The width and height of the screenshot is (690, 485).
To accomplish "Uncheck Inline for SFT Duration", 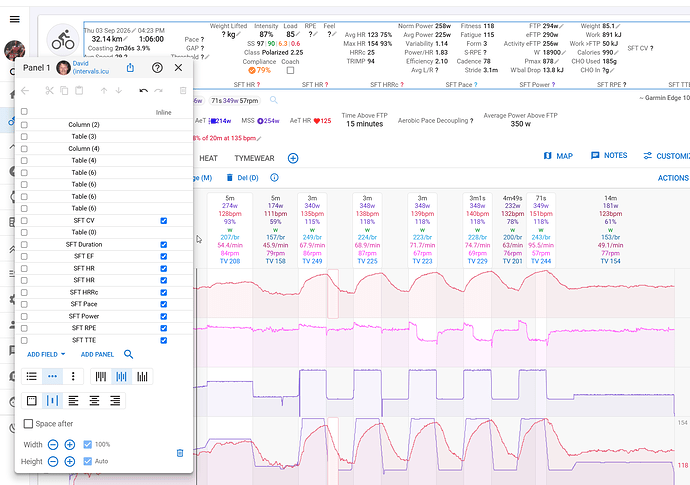I will pyautogui.click(x=164, y=245).
